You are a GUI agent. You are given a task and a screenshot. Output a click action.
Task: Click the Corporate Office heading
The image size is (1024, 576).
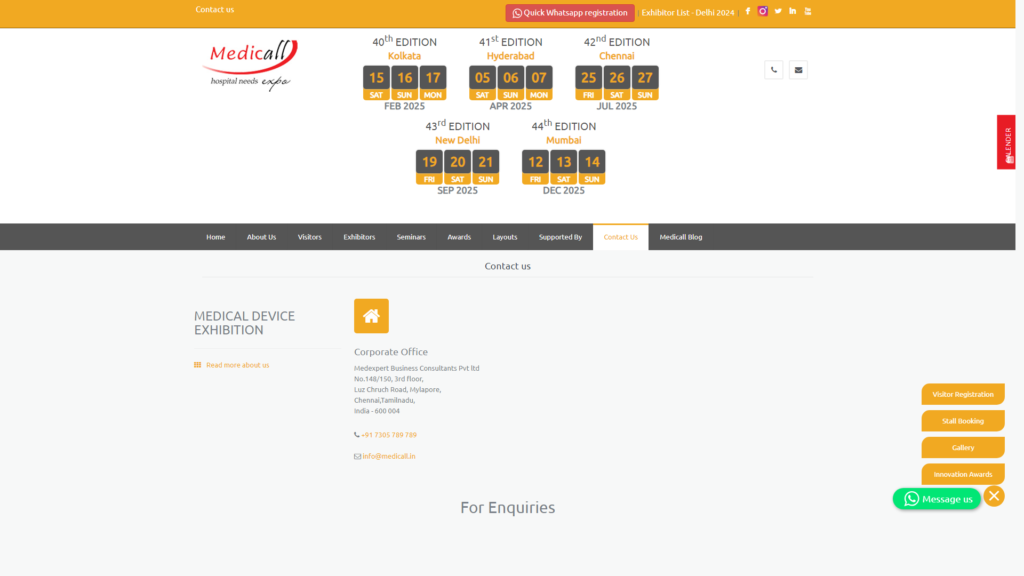tap(391, 352)
